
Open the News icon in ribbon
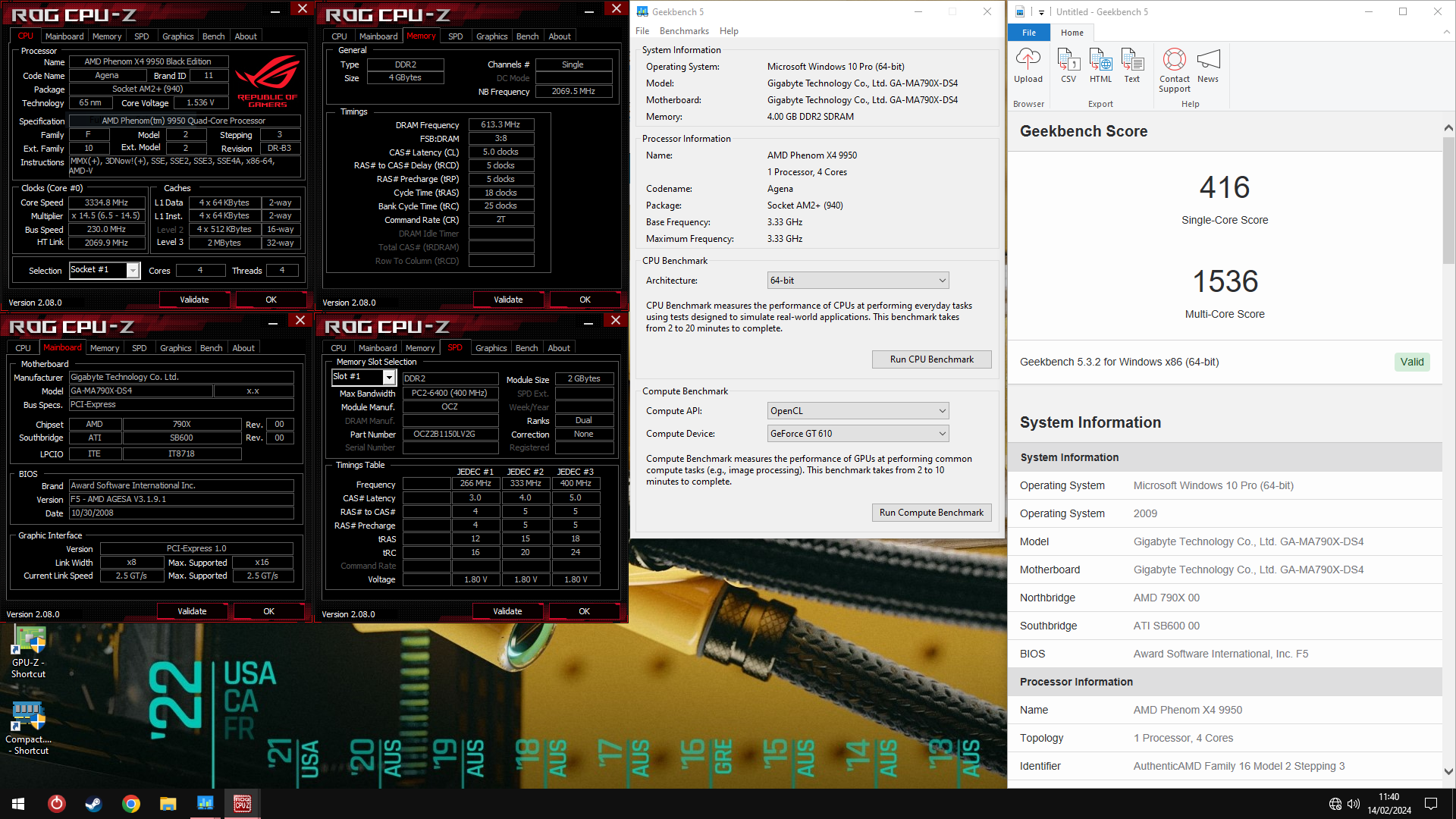click(x=1208, y=65)
